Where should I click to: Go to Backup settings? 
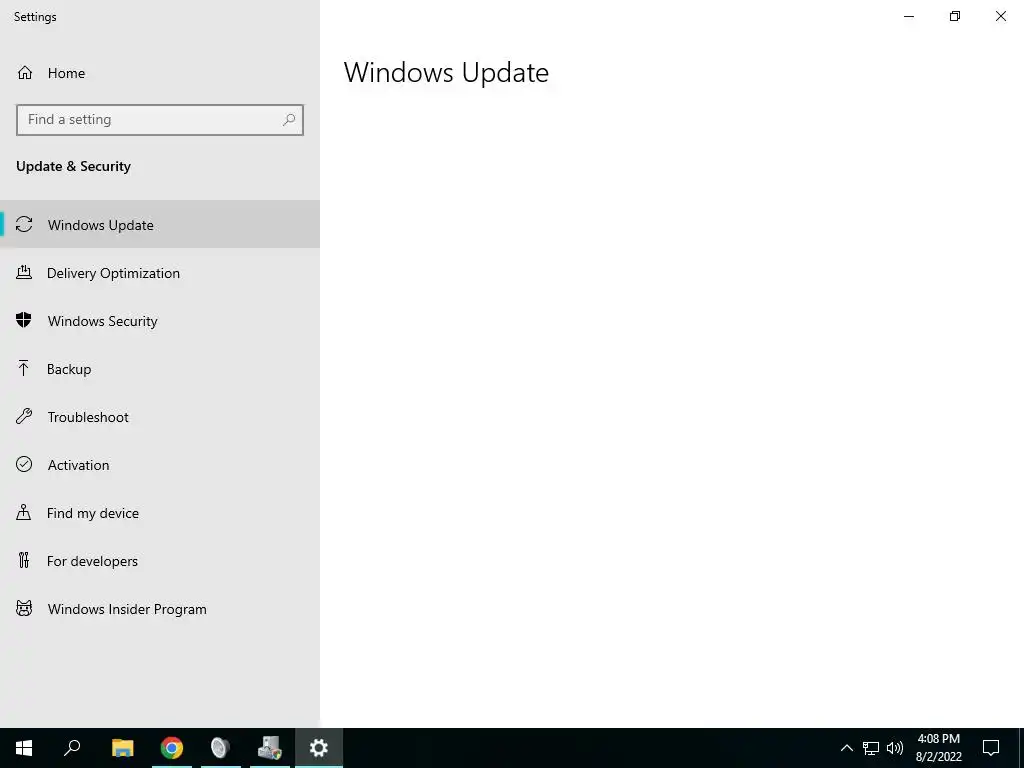pos(160,369)
